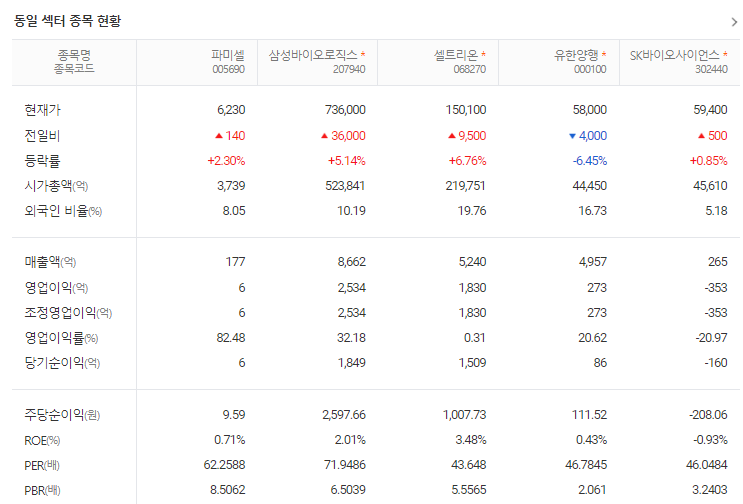Click the 매출액(억) row label
Viewport: 743px width, 504px height.
(50, 261)
